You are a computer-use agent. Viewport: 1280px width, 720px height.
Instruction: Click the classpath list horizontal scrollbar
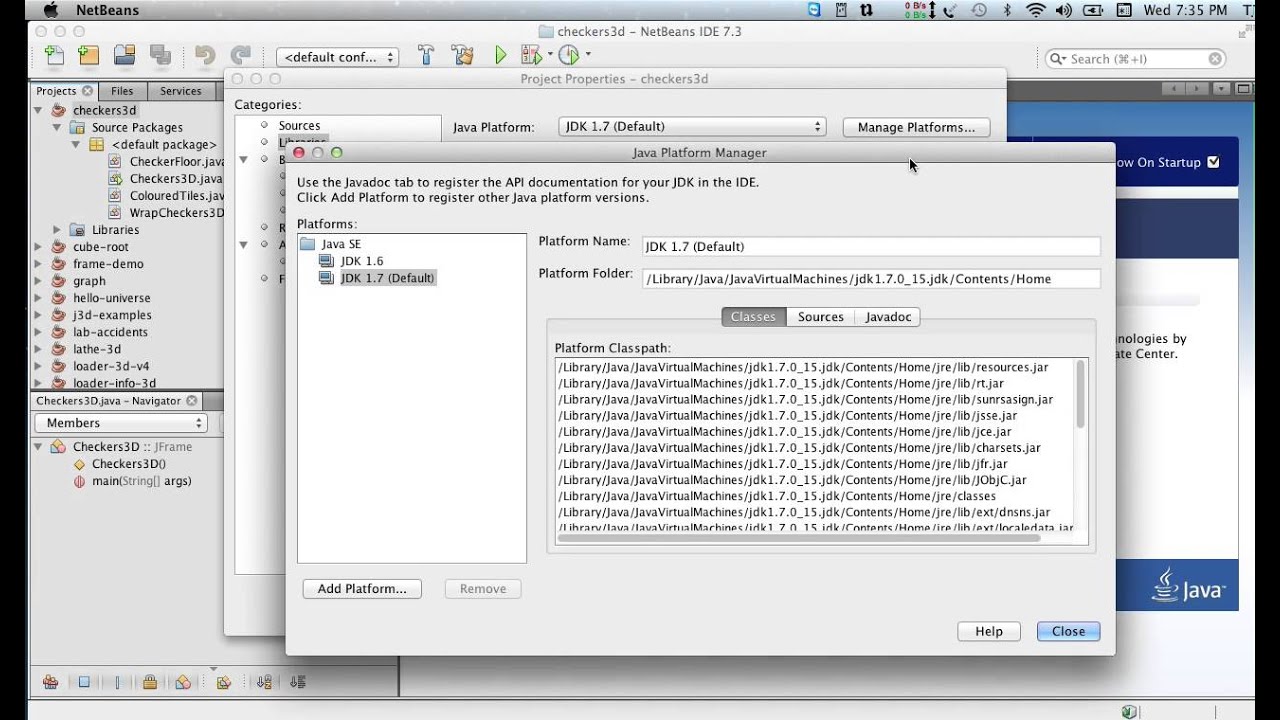pos(800,538)
